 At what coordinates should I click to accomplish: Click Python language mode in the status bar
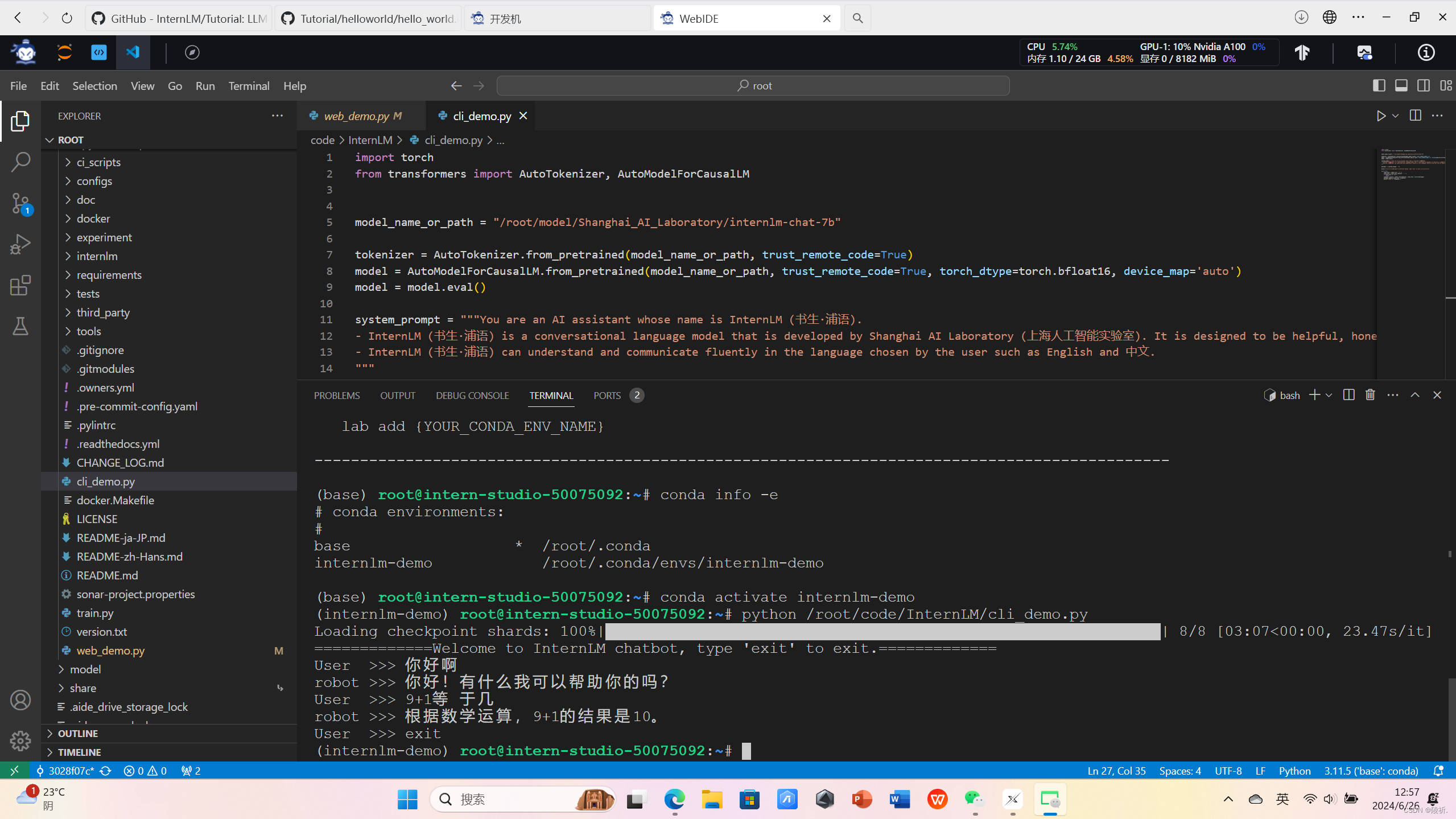(1294, 770)
